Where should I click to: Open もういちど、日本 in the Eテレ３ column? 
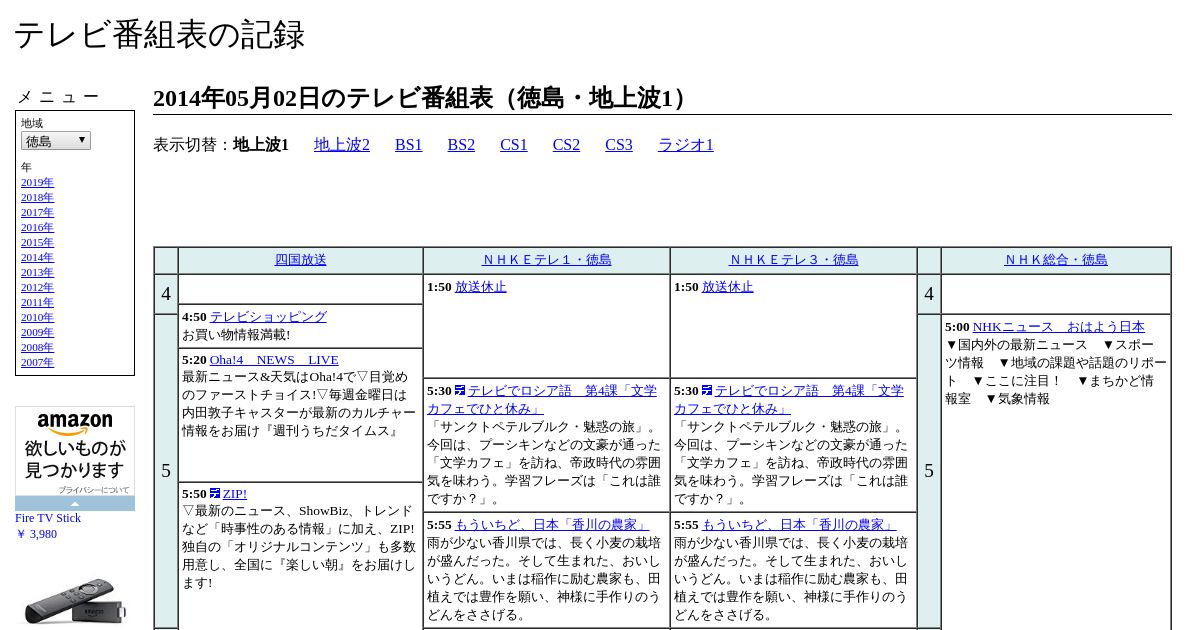click(x=799, y=525)
